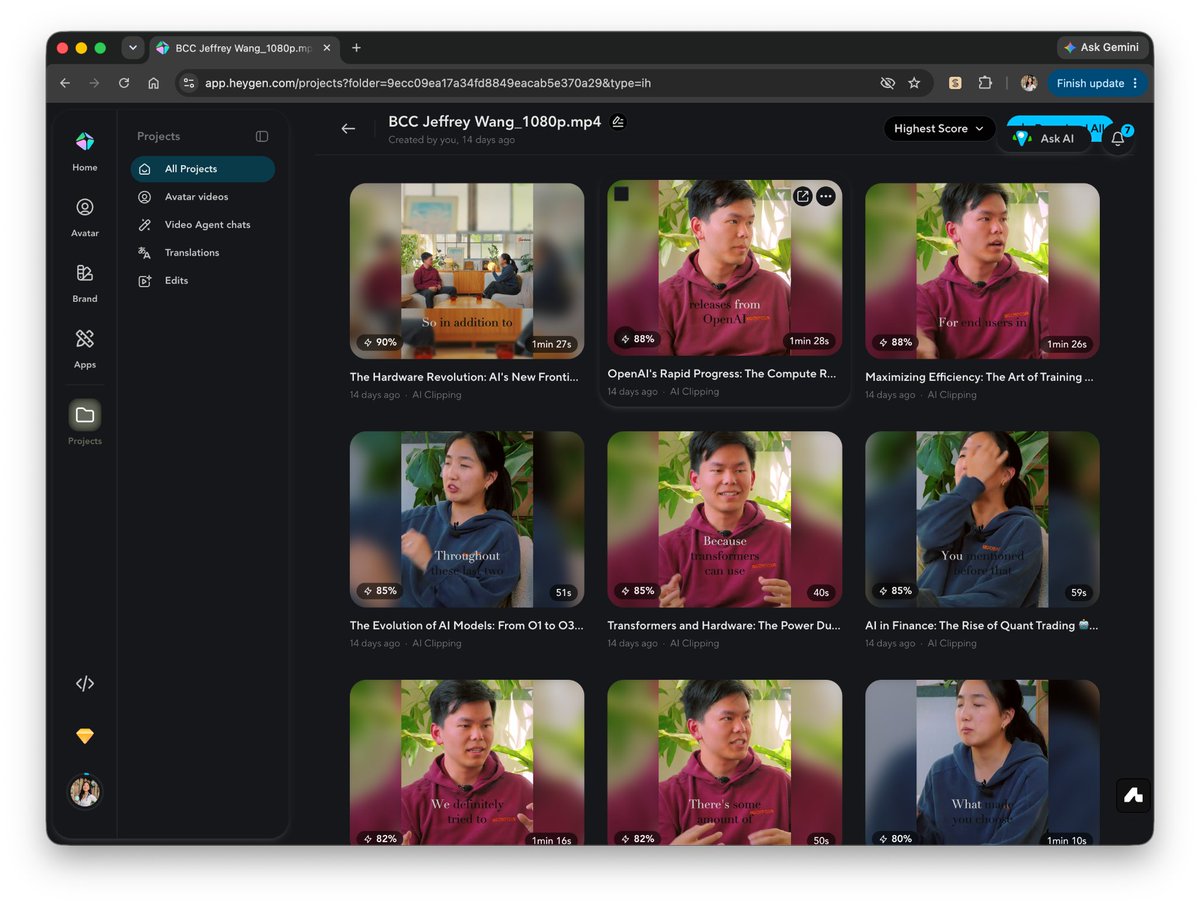Open the user profile avatar in the HeyGen sidebar
Image resolution: width=1200 pixels, height=906 pixels.
click(85, 792)
